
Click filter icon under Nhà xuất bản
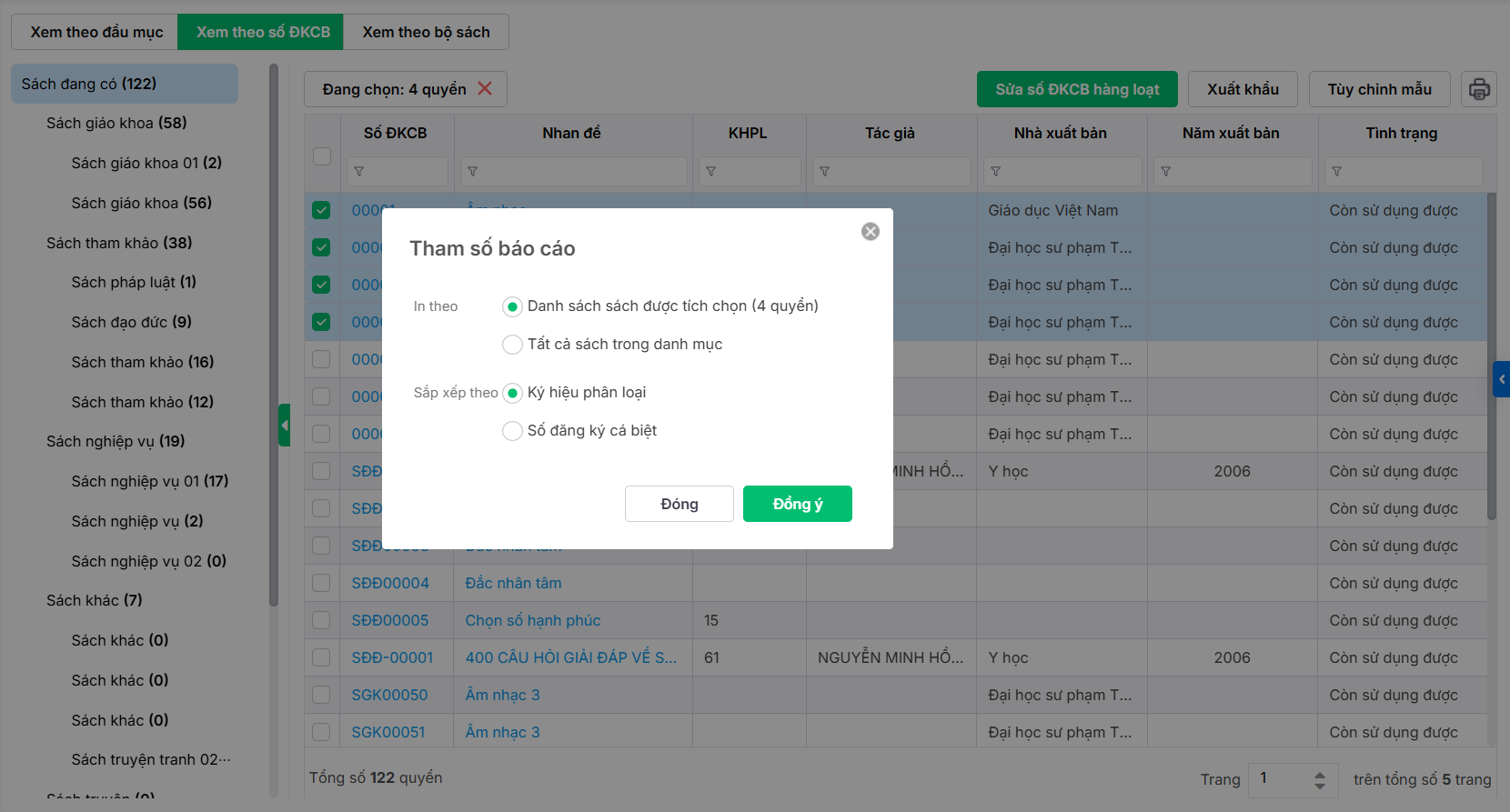(x=996, y=172)
